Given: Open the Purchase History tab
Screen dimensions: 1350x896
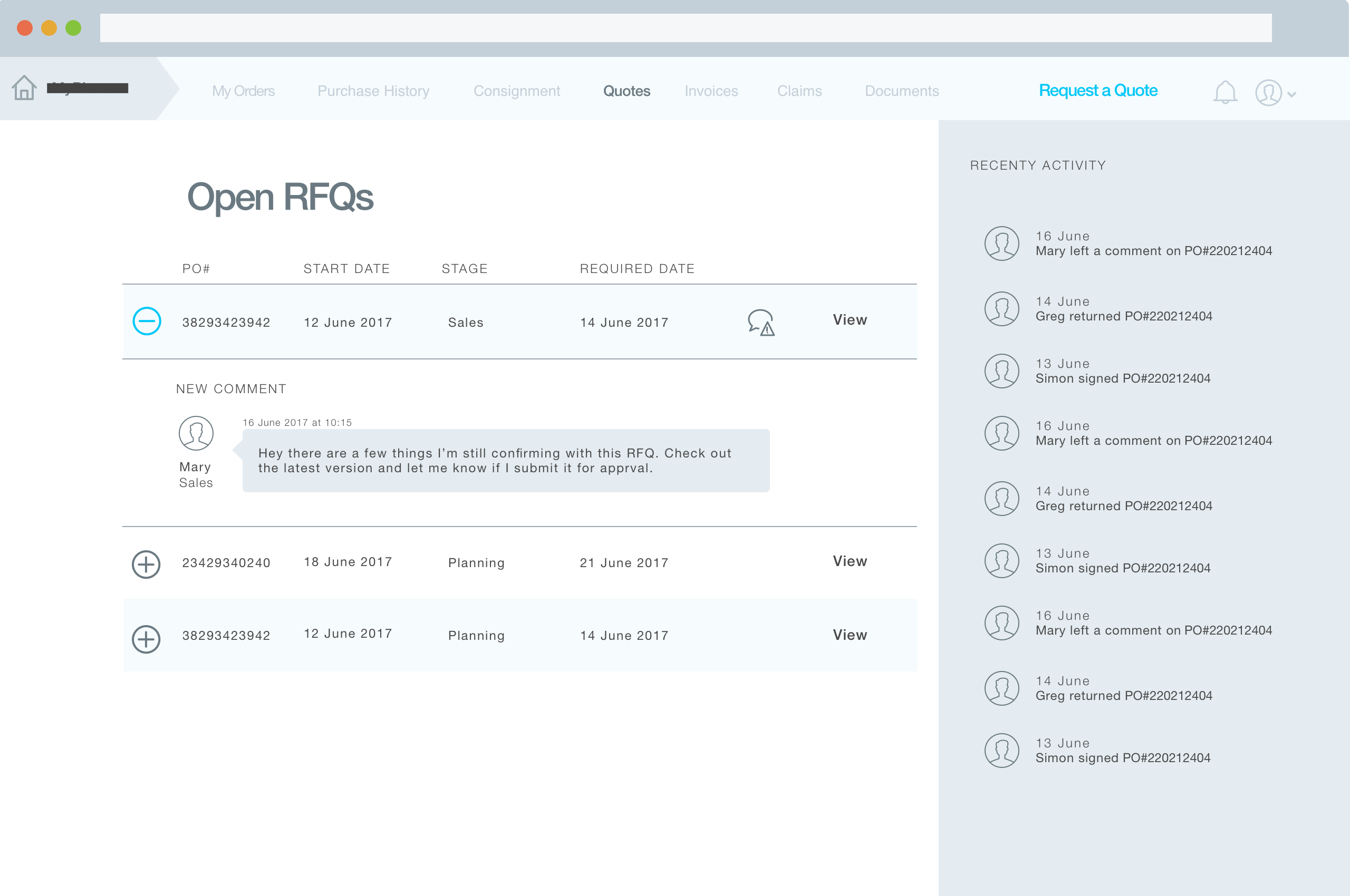Looking at the screenshot, I should [373, 91].
